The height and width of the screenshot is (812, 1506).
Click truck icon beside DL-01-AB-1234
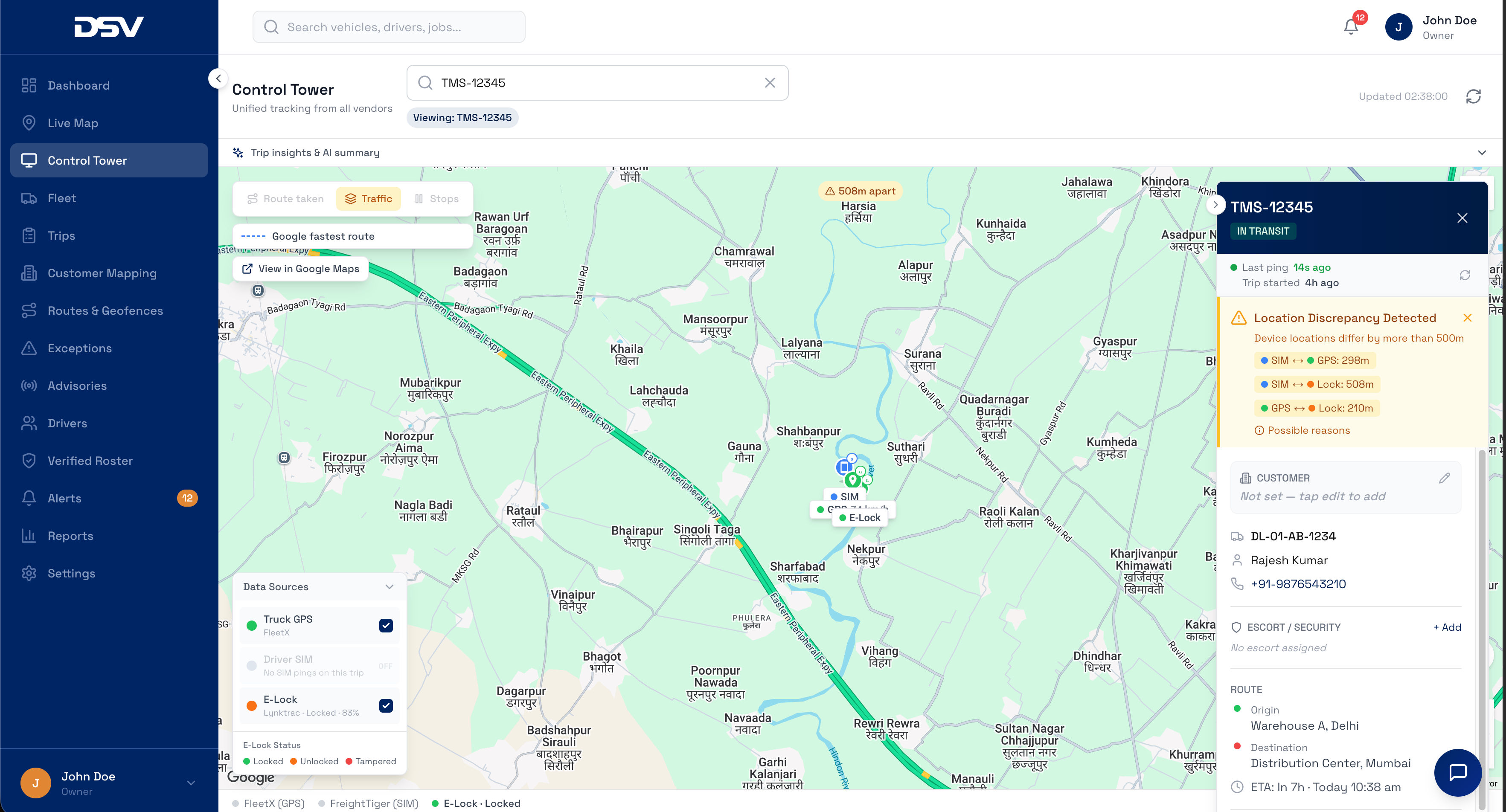click(1237, 536)
